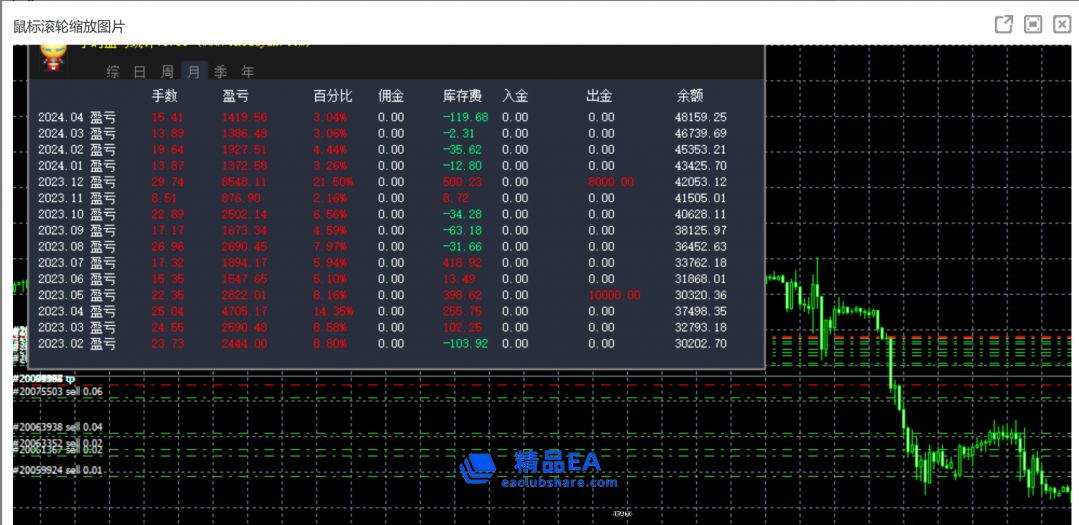Click the eaclubshare.com watermark link
This screenshot has width=1079, height=525.
tap(558, 482)
